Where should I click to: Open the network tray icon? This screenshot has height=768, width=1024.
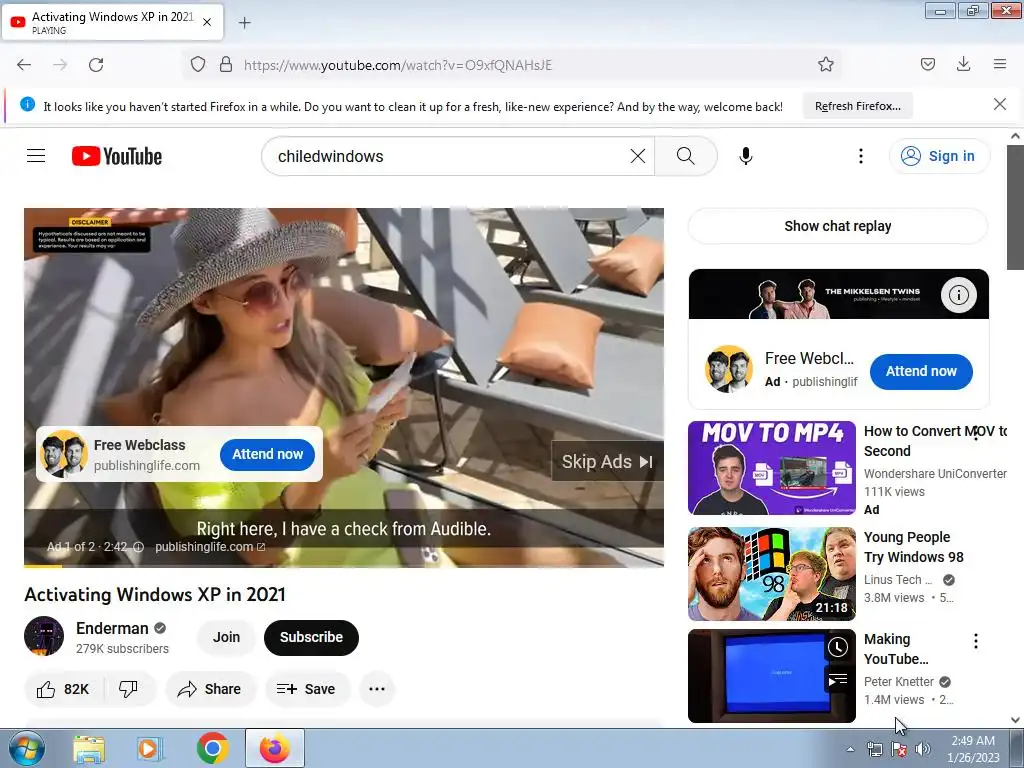(874, 750)
